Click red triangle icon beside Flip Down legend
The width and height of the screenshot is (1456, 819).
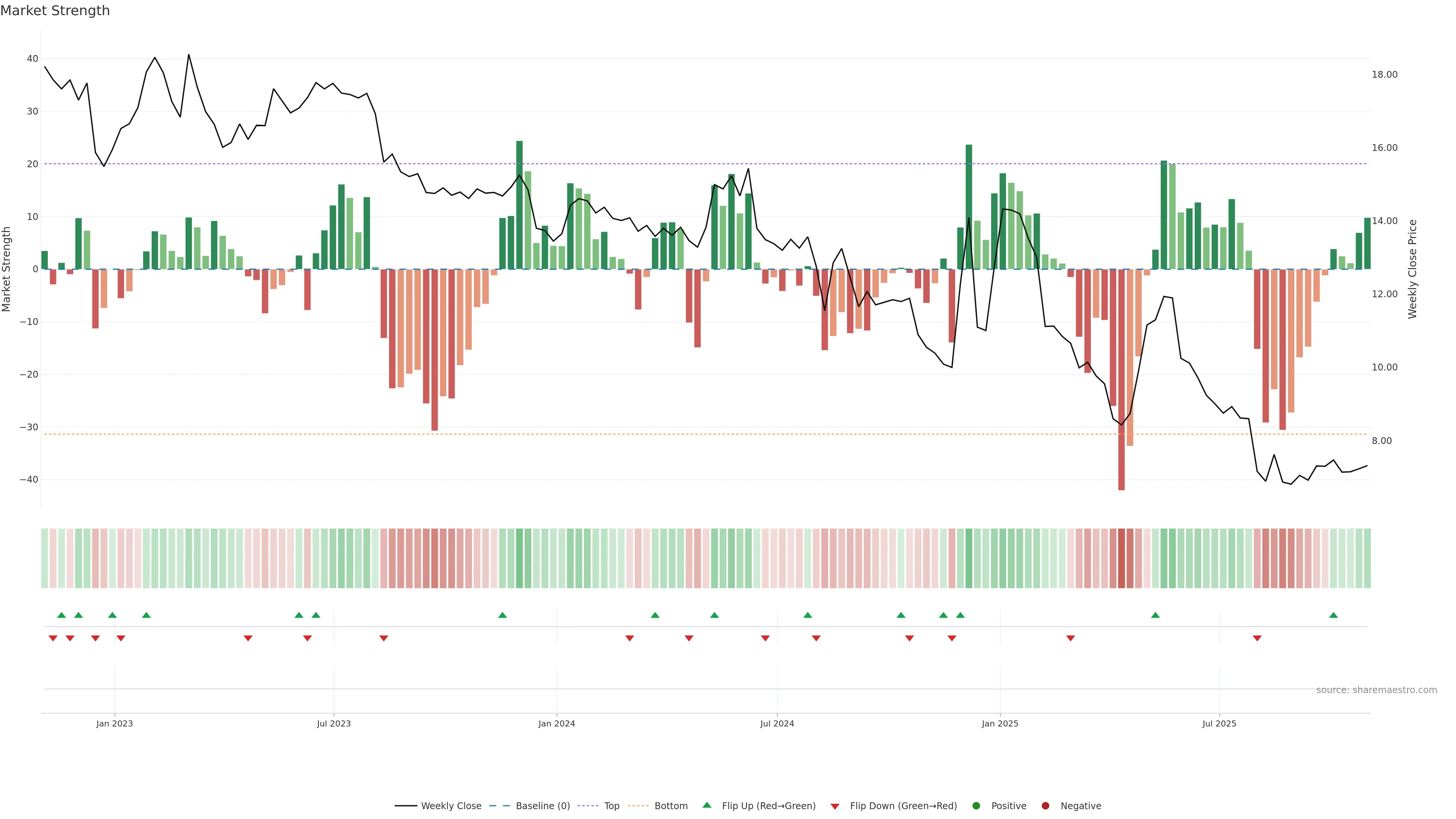click(x=835, y=806)
